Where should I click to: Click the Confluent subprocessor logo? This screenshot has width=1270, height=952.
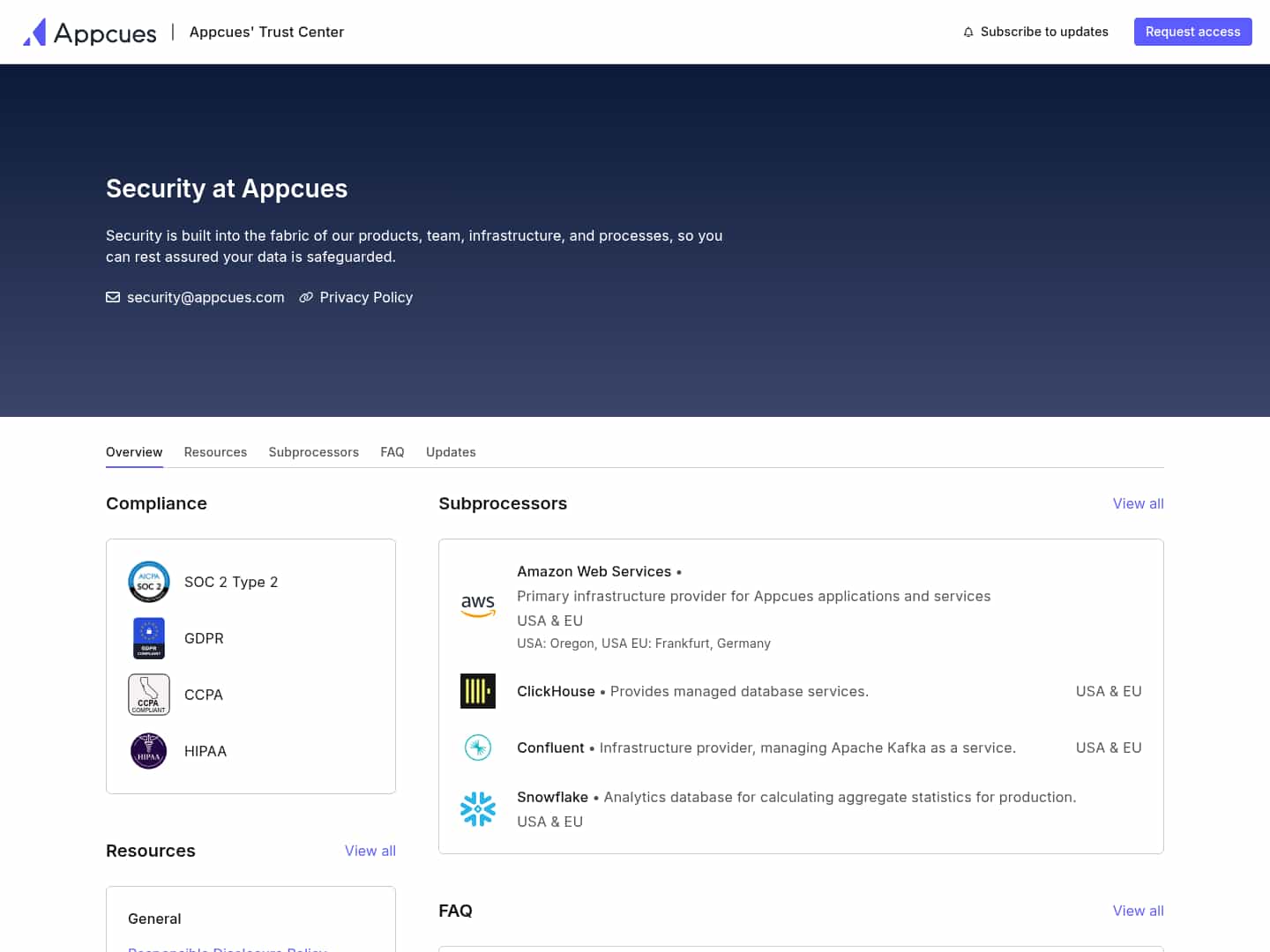478,747
